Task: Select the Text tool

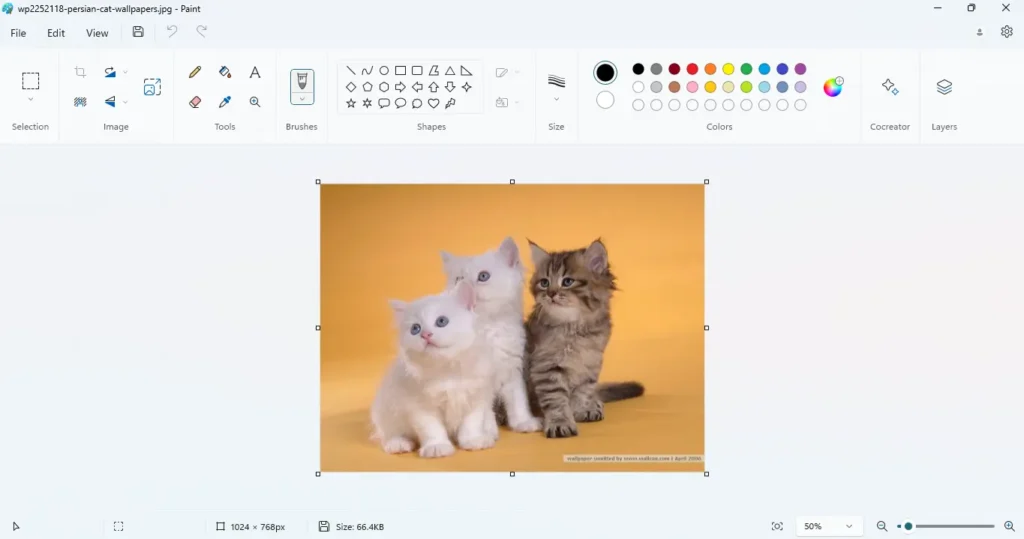Action: 255,72
